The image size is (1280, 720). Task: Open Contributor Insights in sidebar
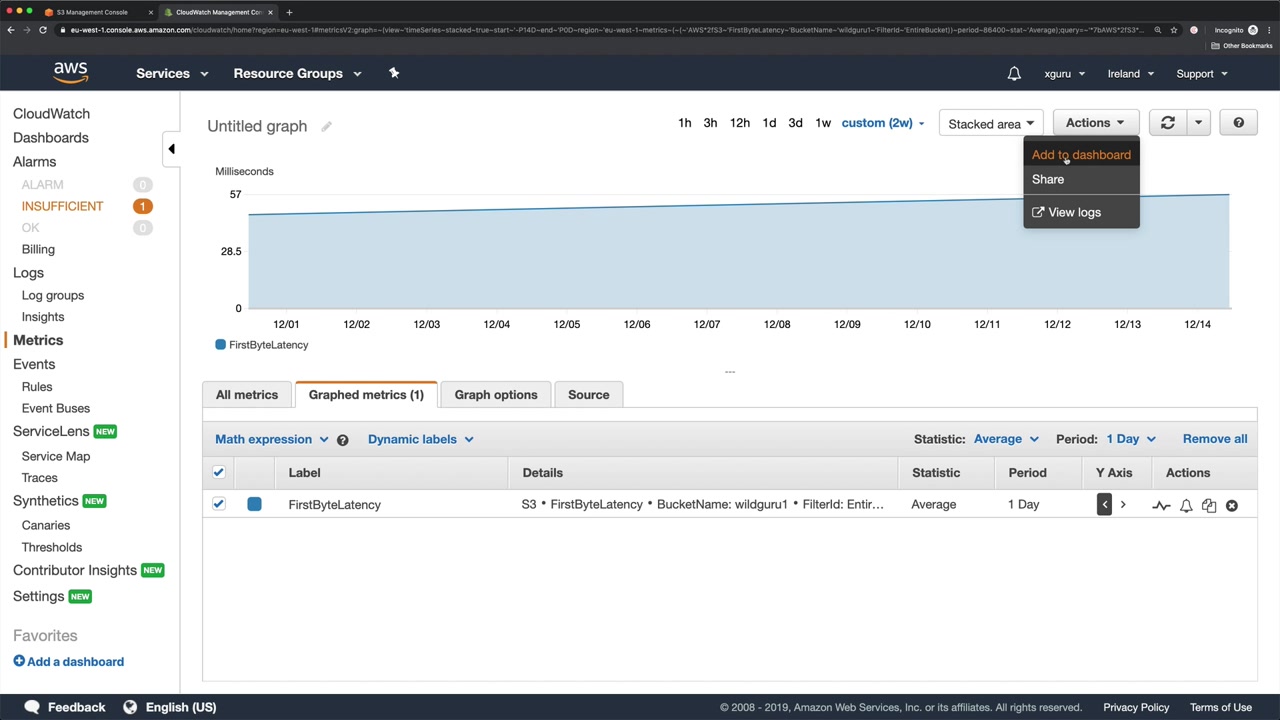click(75, 570)
